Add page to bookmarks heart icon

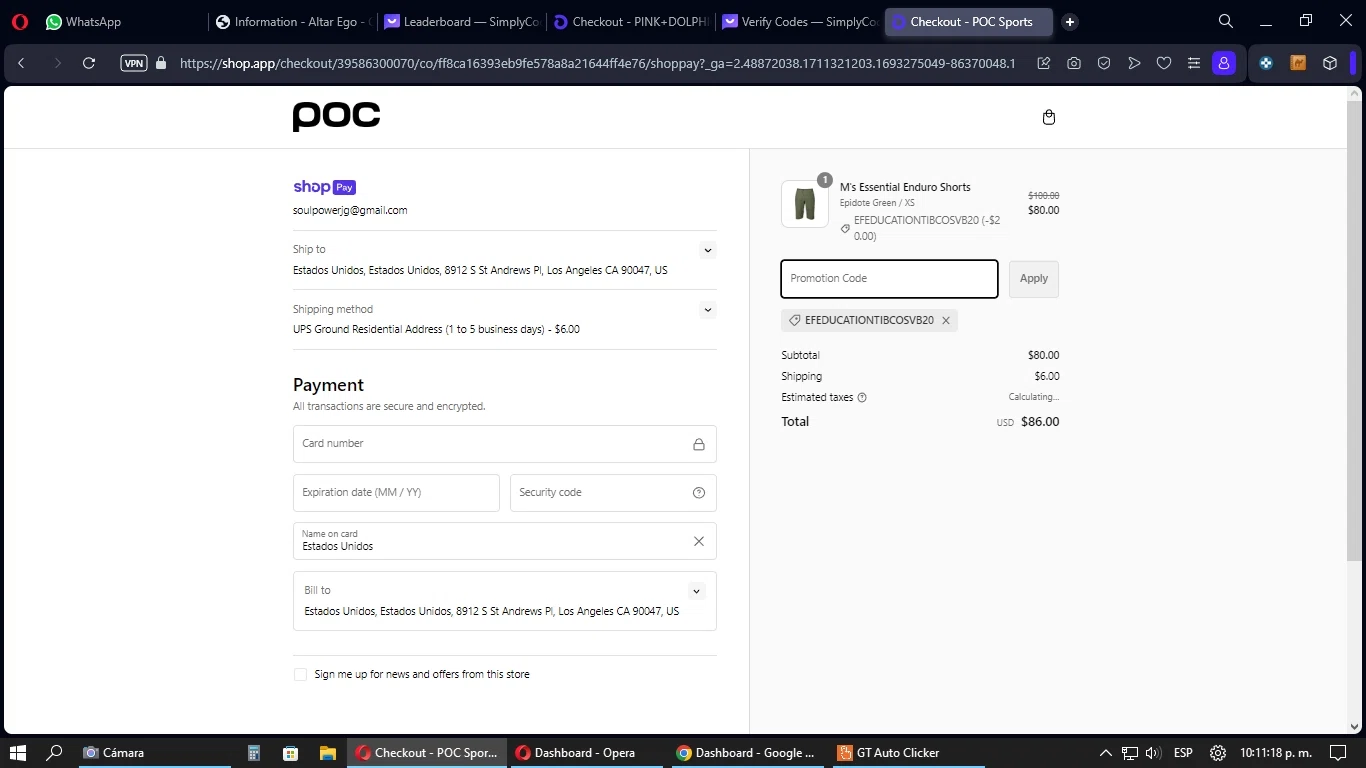point(1164,63)
